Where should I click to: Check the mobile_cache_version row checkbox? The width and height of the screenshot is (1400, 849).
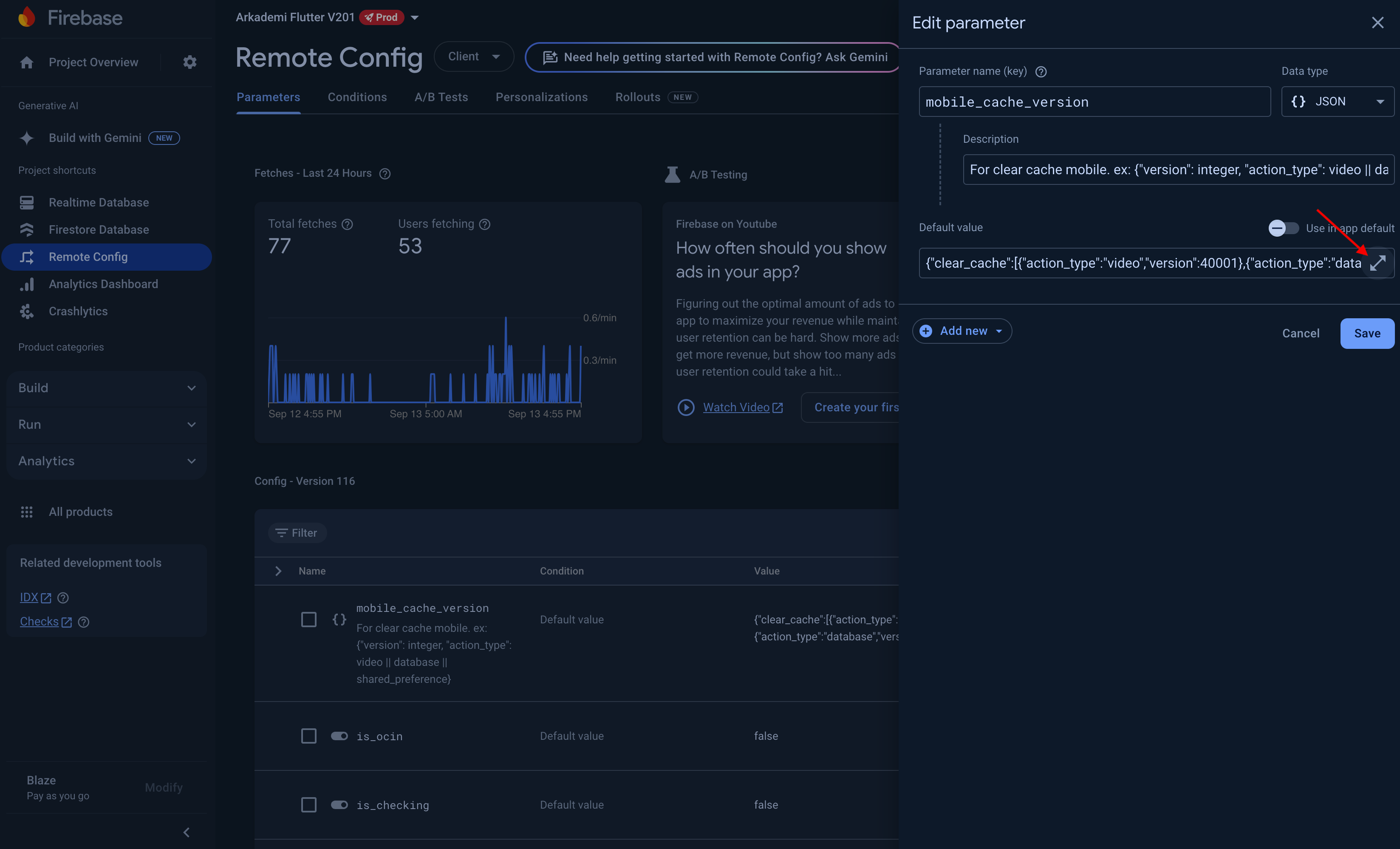point(308,620)
